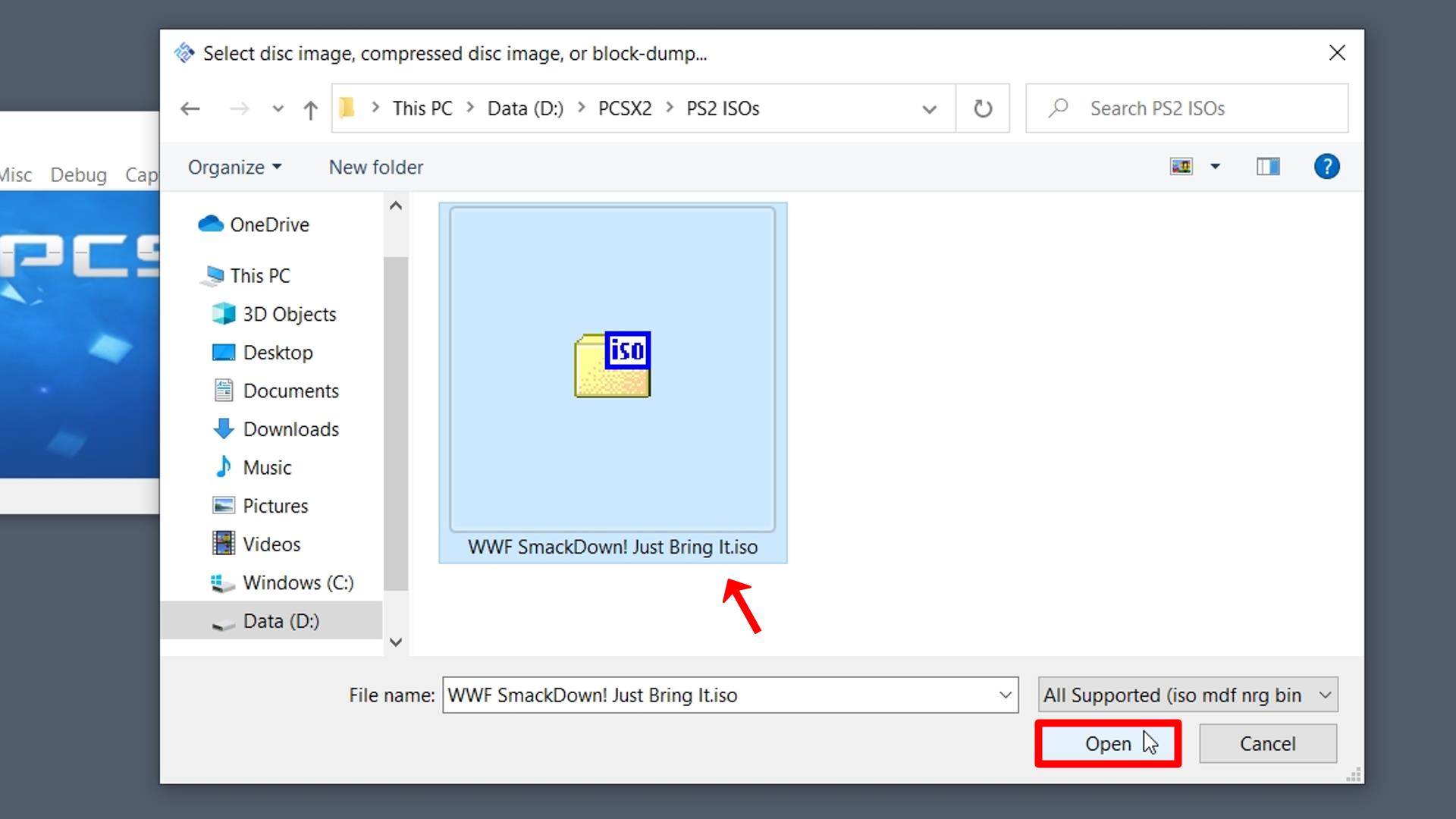
Task: Click the Data (D:) drive icon
Action: 223,624
